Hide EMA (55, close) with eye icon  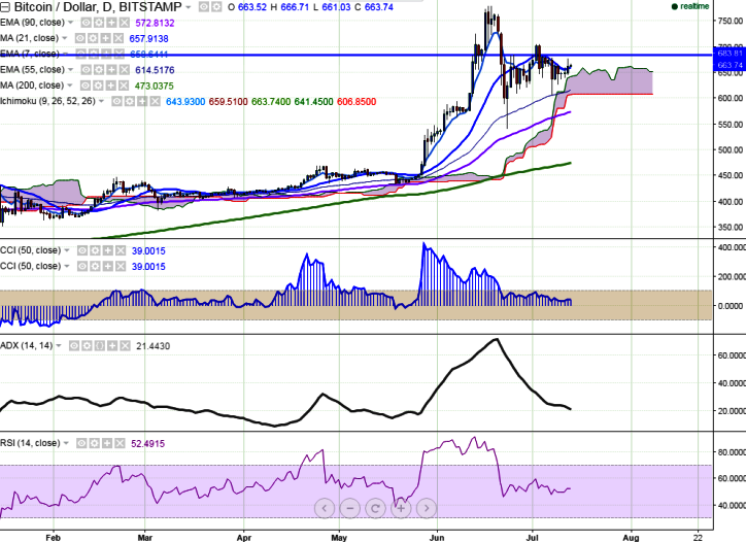click(86, 70)
